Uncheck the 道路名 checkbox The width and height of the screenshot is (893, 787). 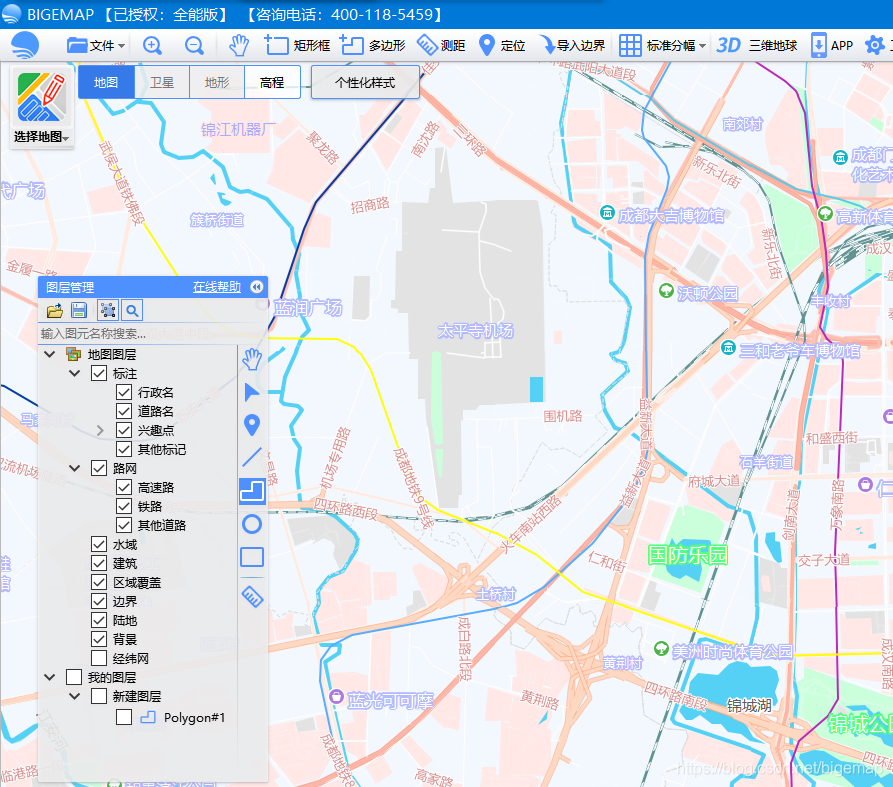[x=124, y=411]
